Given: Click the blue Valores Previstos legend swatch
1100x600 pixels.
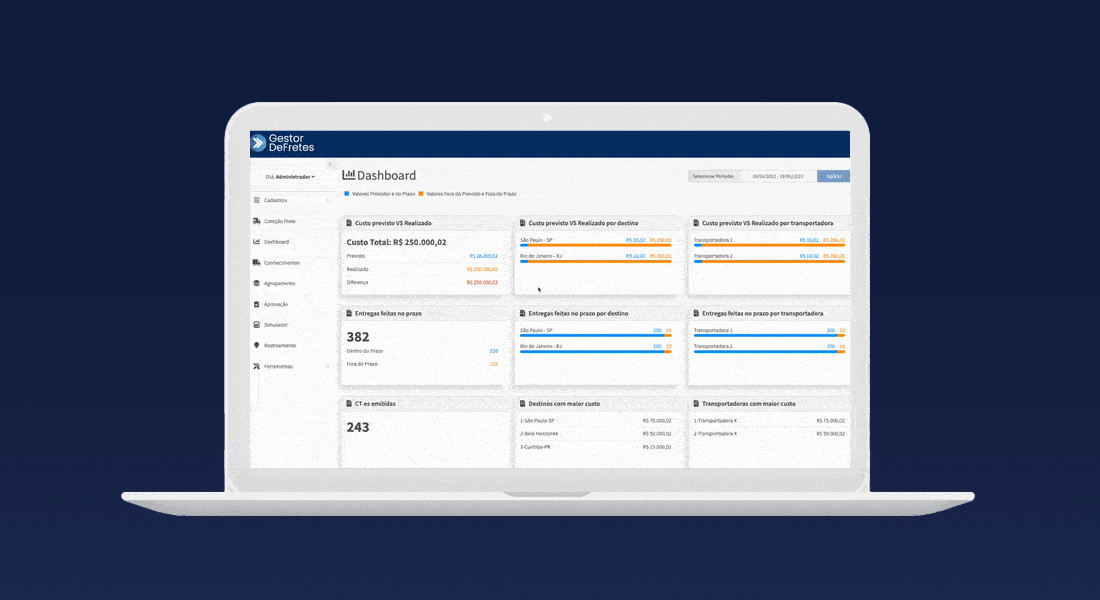Looking at the screenshot, I should (x=346, y=193).
